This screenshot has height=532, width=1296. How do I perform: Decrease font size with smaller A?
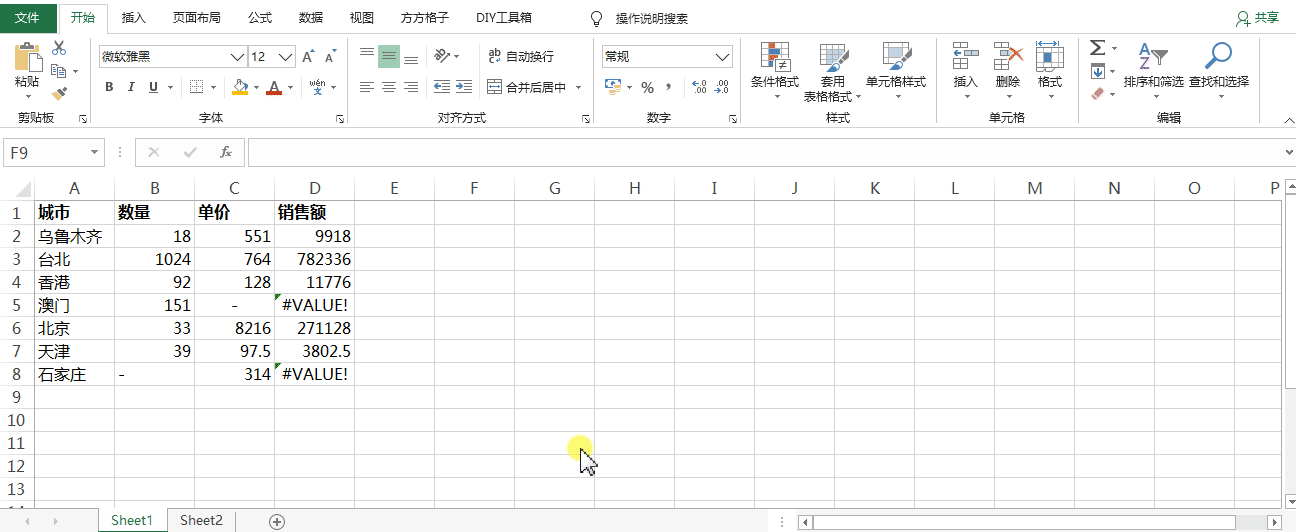point(330,57)
